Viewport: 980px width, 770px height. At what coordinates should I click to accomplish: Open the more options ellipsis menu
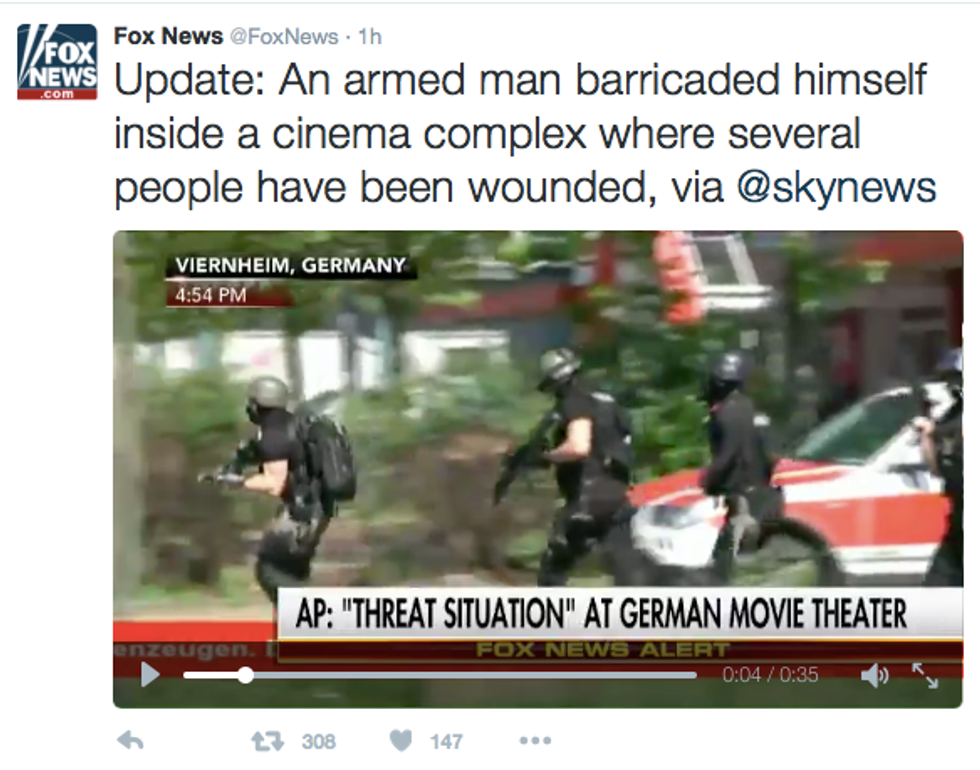(535, 741)
